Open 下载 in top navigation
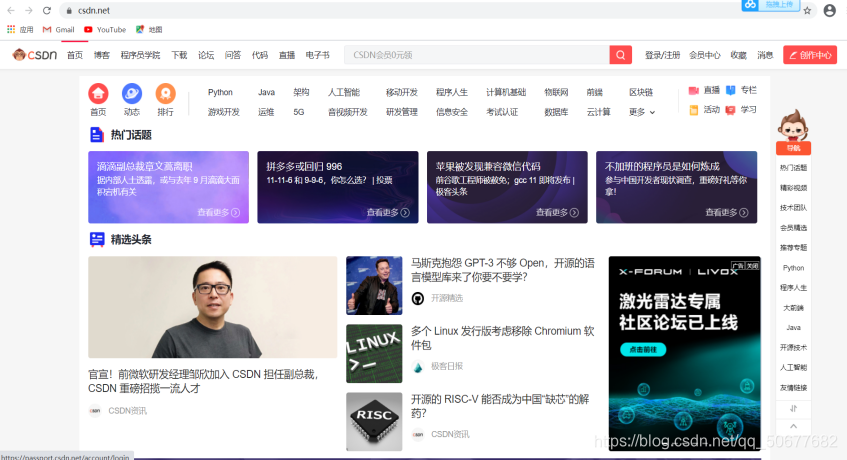This screenshot has height=460, width=847. [x=179, y=55]
